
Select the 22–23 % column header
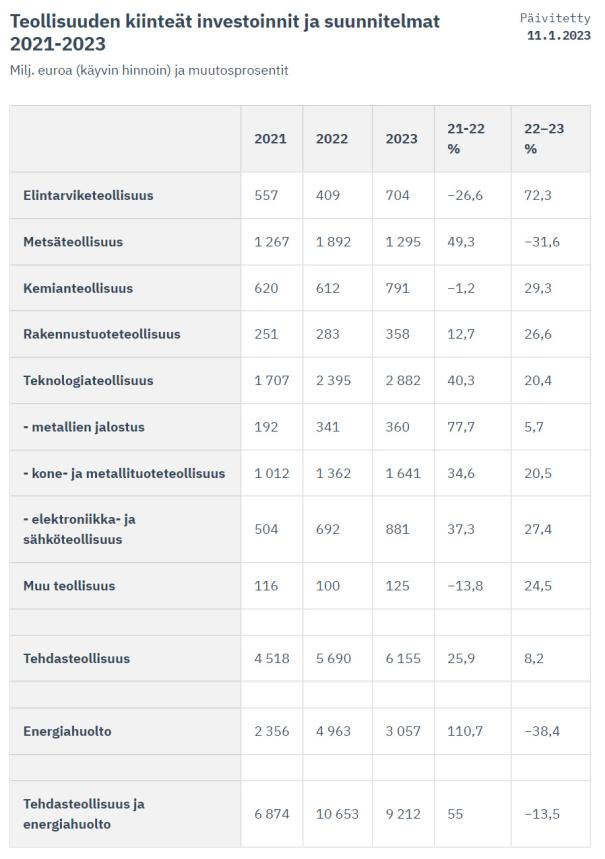pos(545,139)
